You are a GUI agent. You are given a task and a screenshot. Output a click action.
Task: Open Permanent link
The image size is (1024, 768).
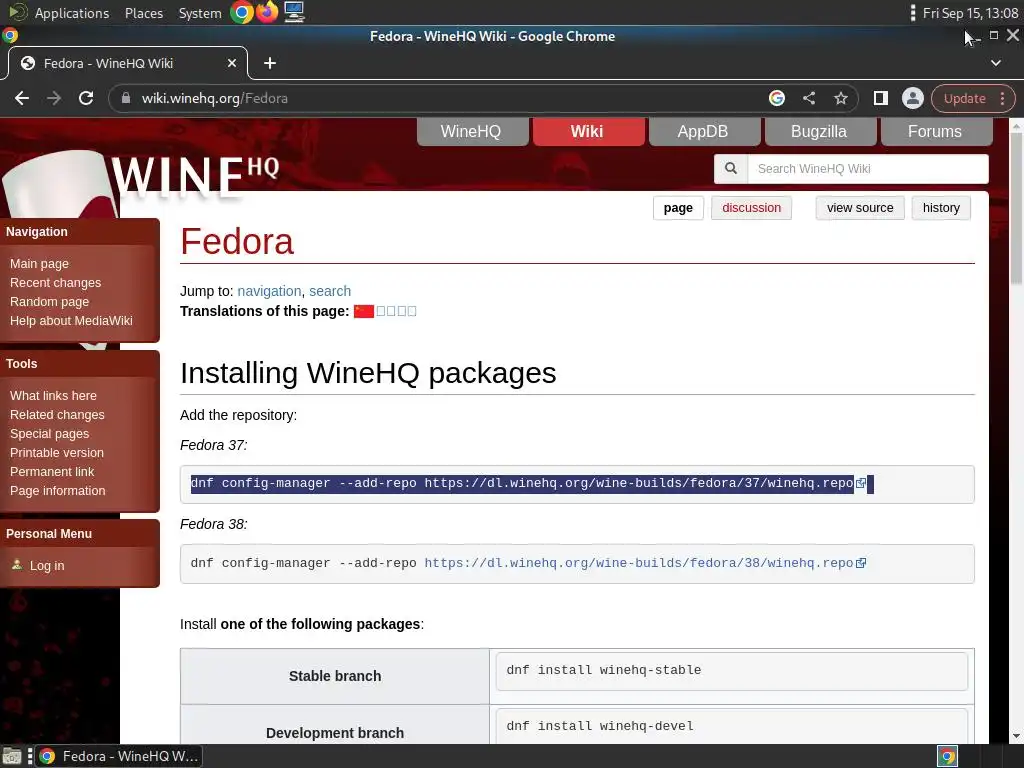tap(52, 472)
